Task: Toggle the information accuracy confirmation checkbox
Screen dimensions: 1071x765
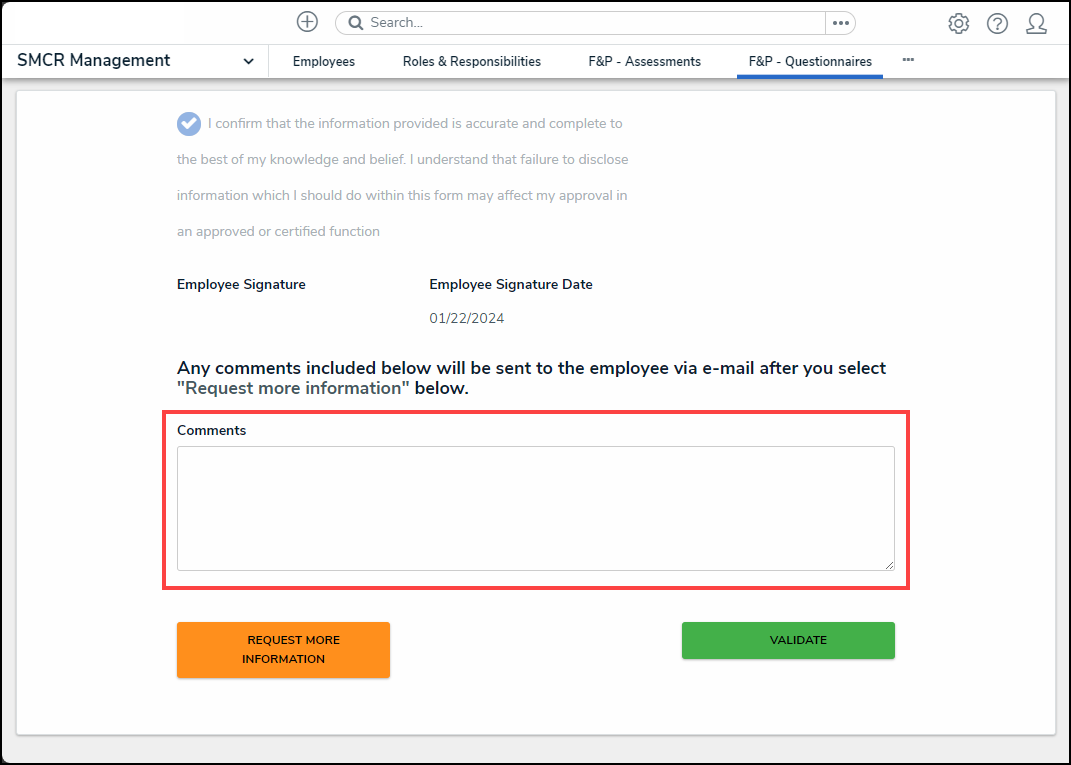Action: coord(189,124)
